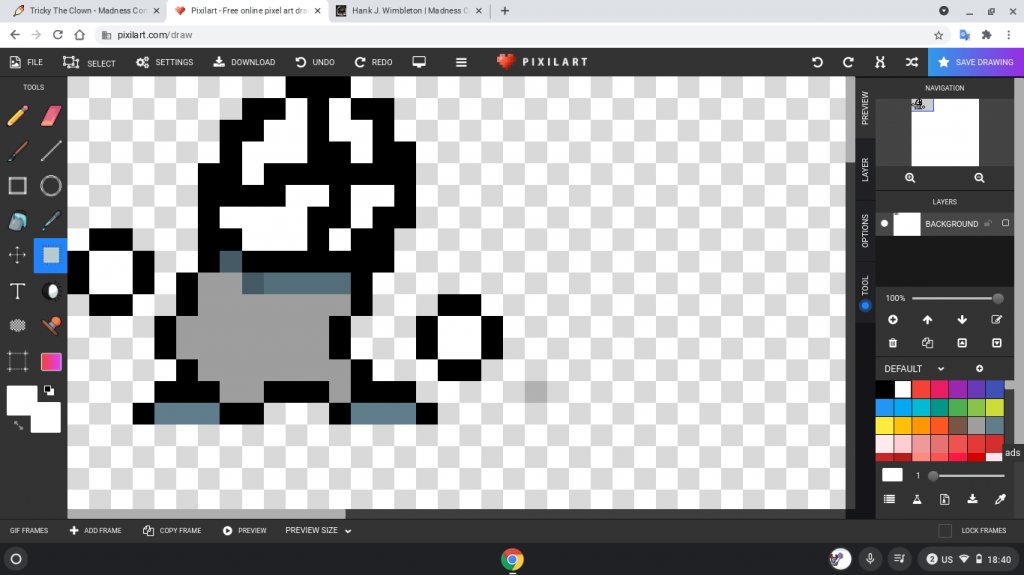Select the highlighted Lighten/Darken tool
Viewport: 1024px width, 575px height.
pos(51,255)
